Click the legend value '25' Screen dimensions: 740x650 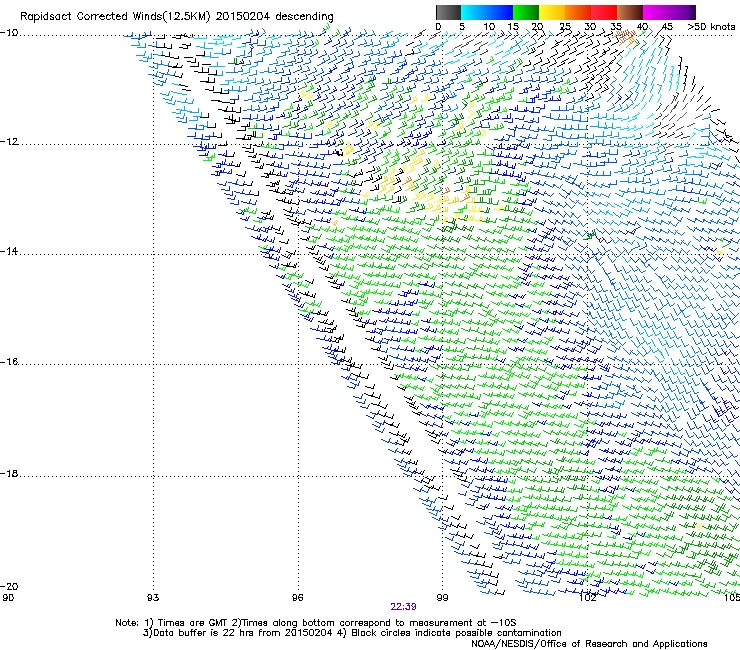(x=565, y=26)
